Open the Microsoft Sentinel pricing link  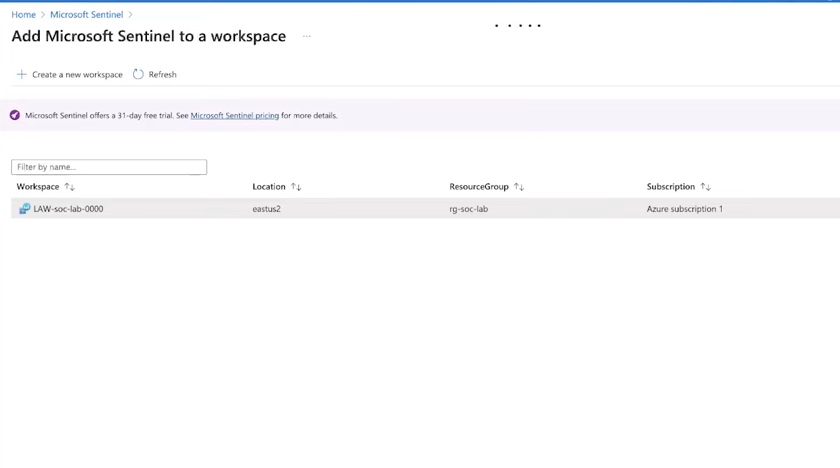pyautogui.click(x=235, y=115)
